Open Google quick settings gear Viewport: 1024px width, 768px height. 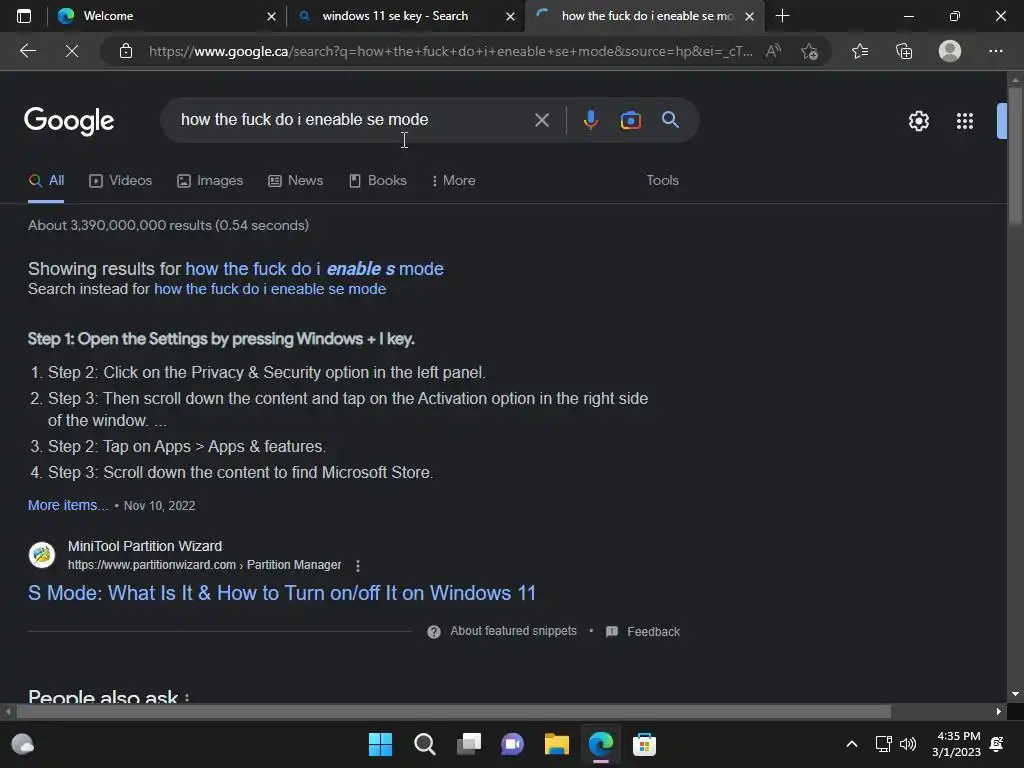pyautogui.click(x=919, y=121)
